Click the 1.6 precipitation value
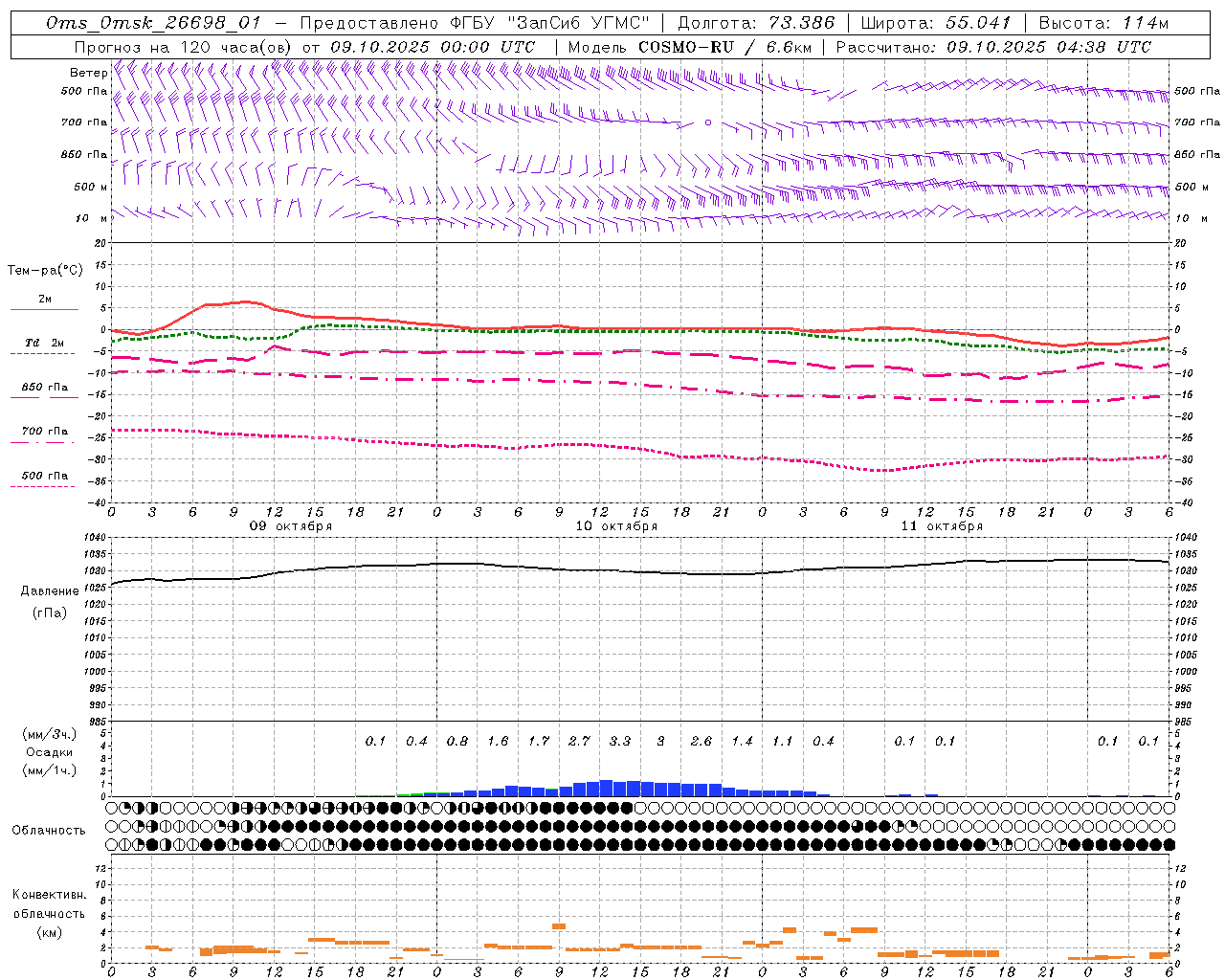1225x980 pixels. pyautogui.click(x=498, y=741)
